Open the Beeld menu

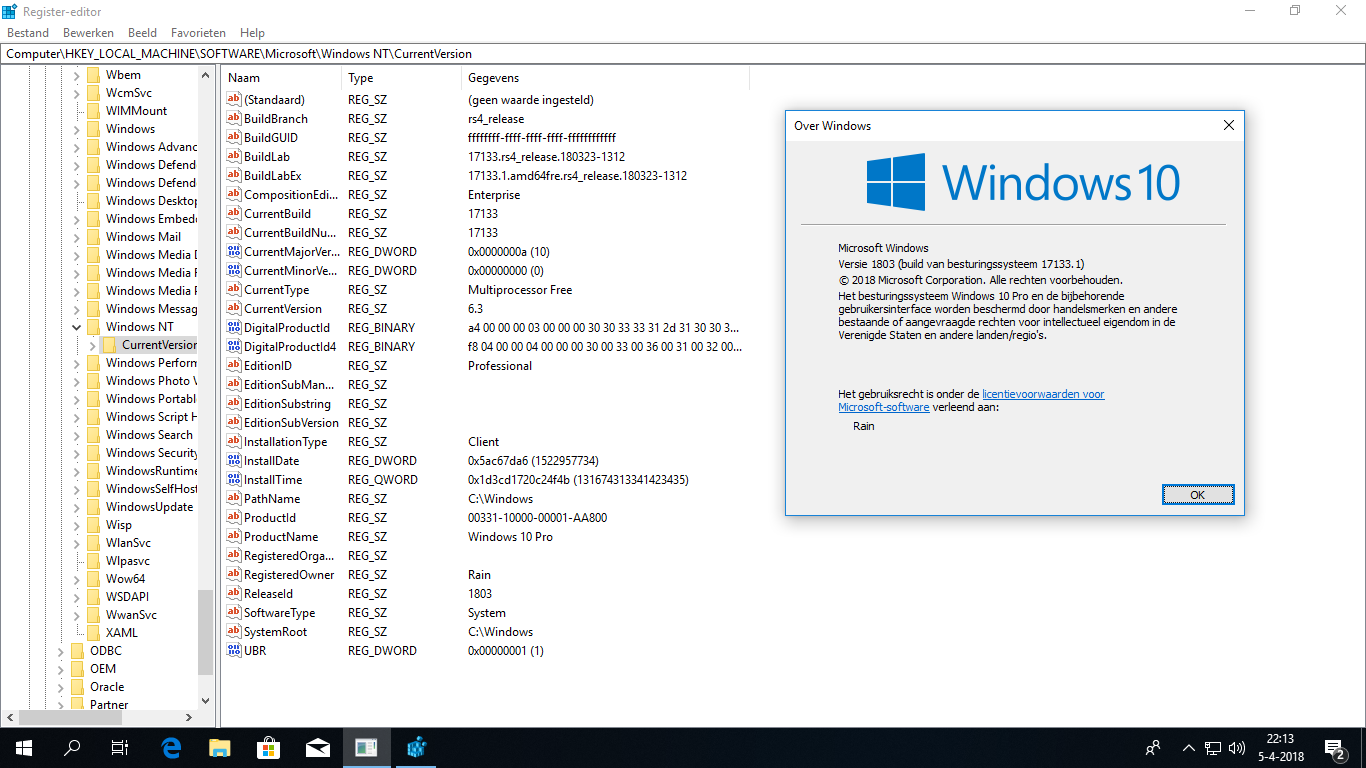(142, 33)
